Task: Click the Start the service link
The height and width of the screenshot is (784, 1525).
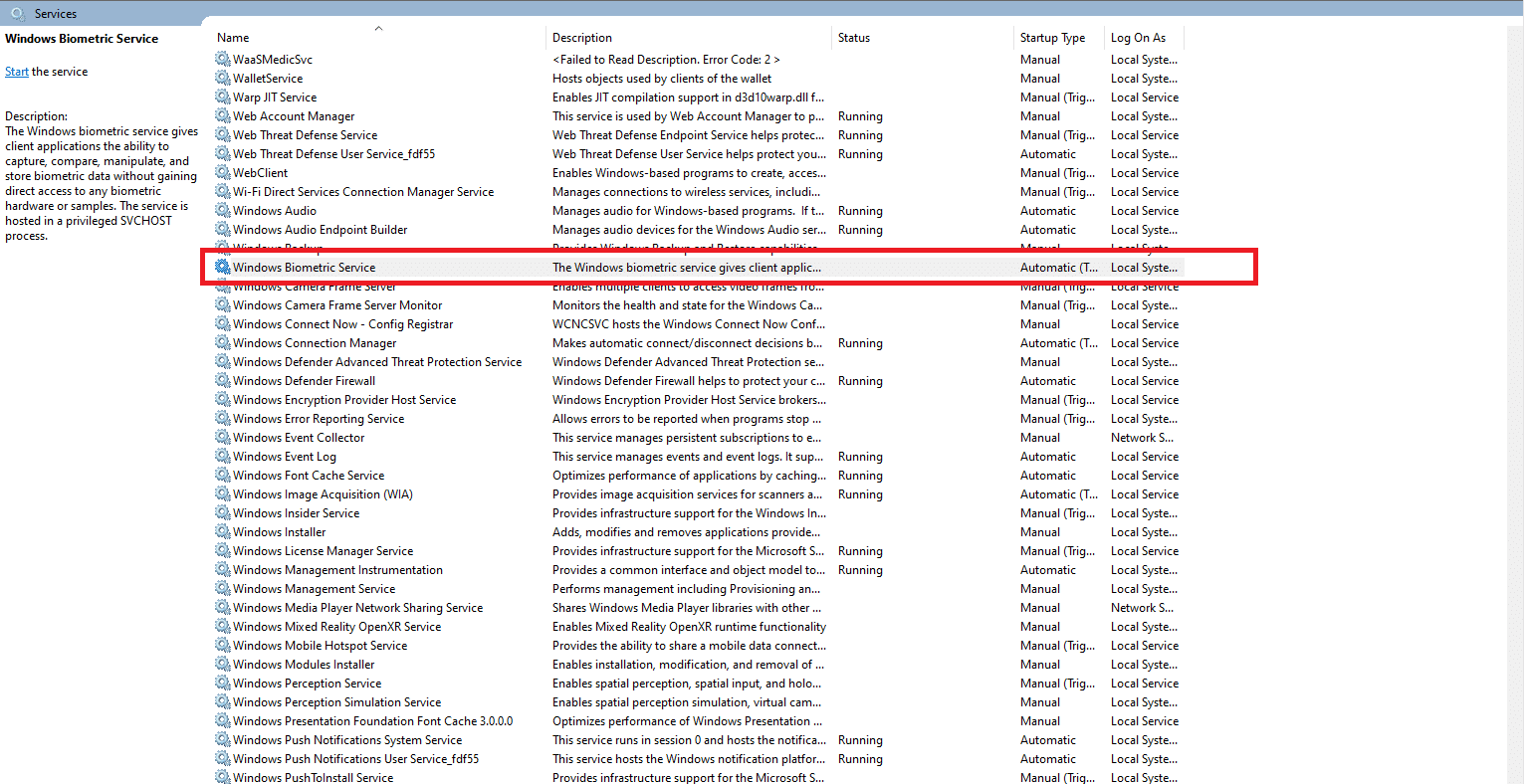Action: 17,72
